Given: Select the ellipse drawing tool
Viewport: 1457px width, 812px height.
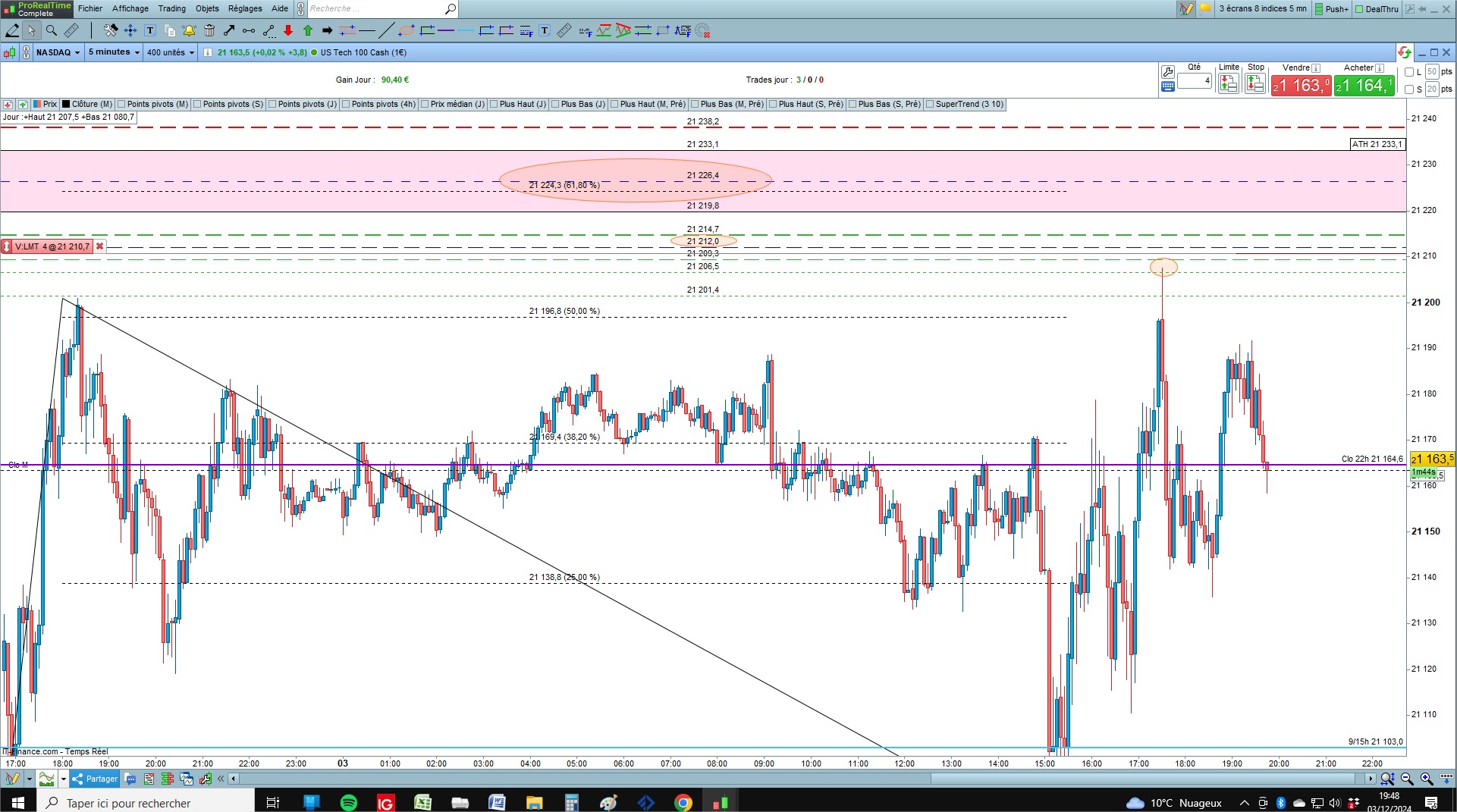Looking at the screenshot, I should 407,30.
